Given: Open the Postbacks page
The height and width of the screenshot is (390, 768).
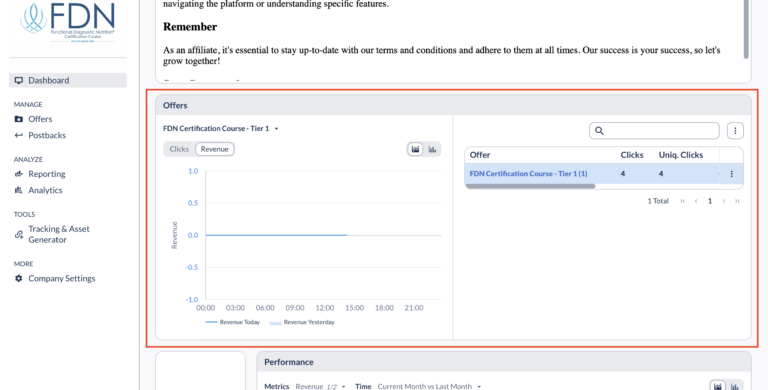Looking at the screenshot, I should pos(47,135).
